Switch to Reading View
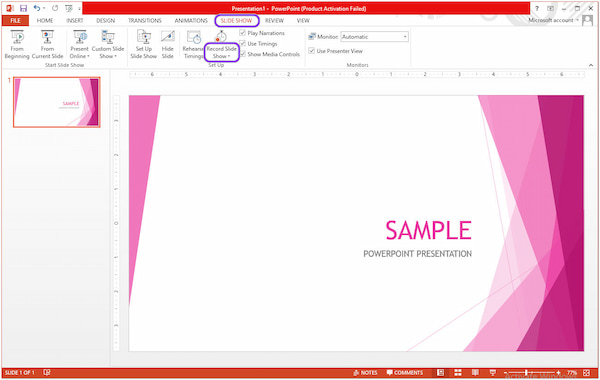Viewport: 600px width, 380px height. click(475, 372)
